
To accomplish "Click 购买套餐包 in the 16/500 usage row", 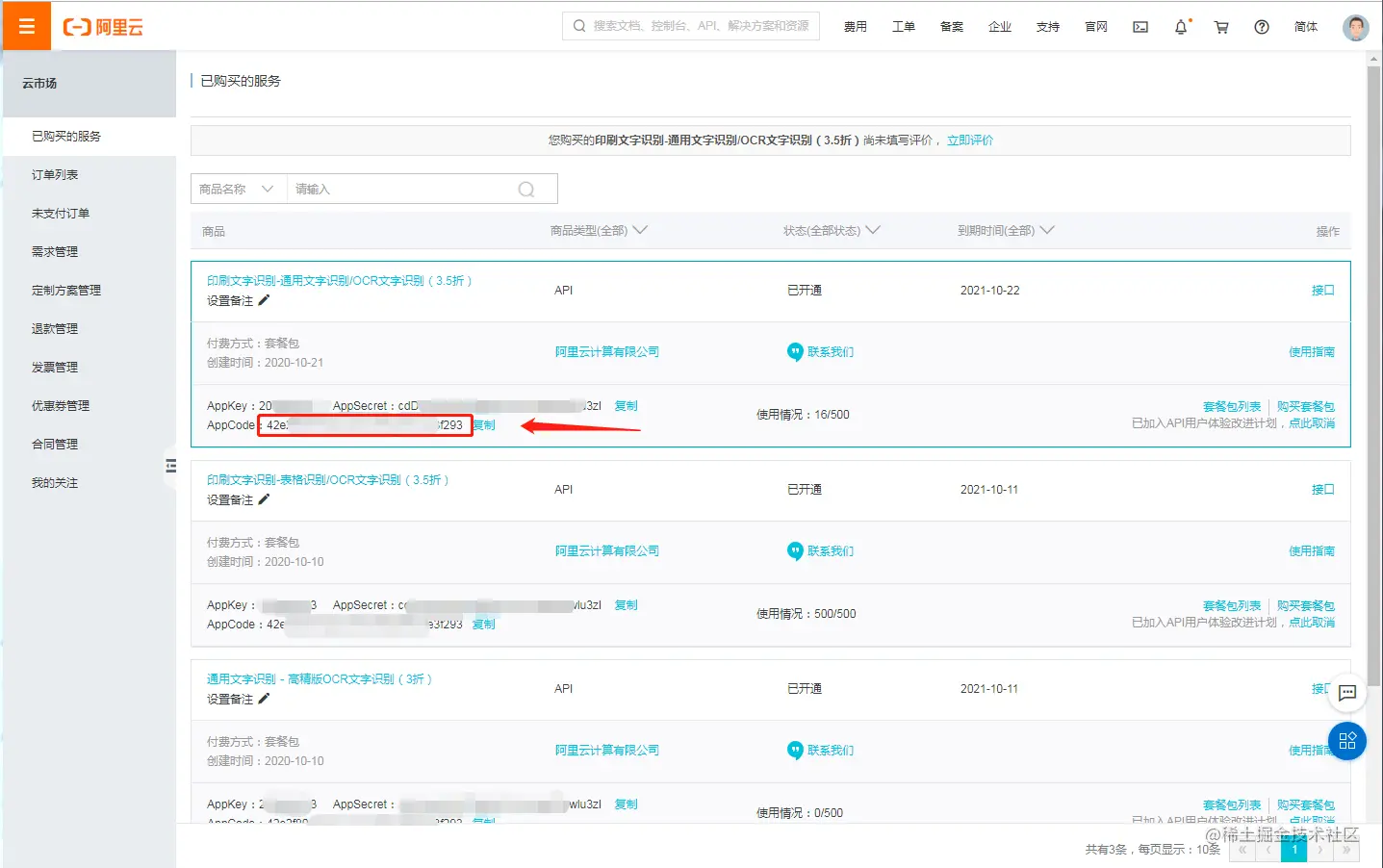I will click(1306, 407).
